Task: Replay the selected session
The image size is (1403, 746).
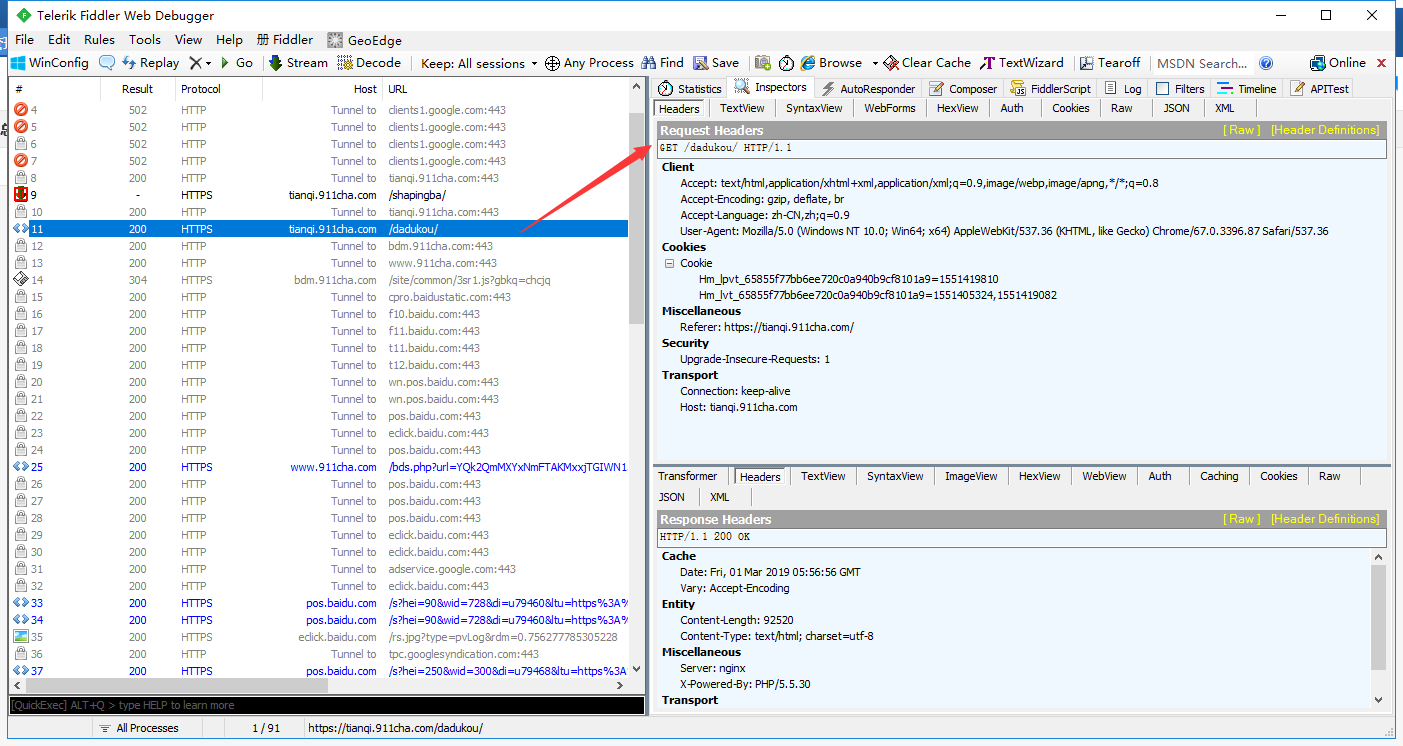Action: coord(151,62)
